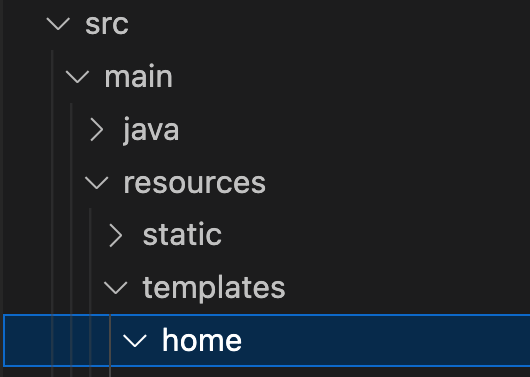Expand the java folder chevron
Screen dimensions: 530x377
[x=97, y=129]
